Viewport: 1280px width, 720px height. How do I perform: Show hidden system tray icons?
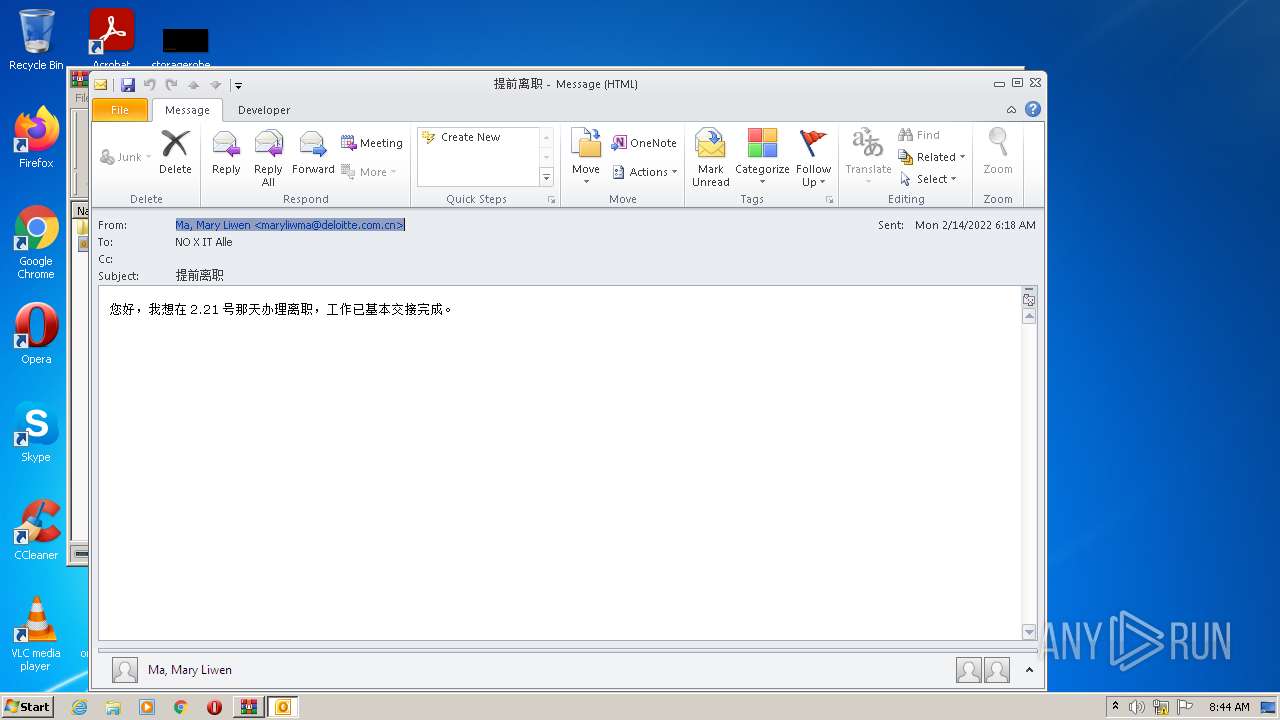(1115, 707)
